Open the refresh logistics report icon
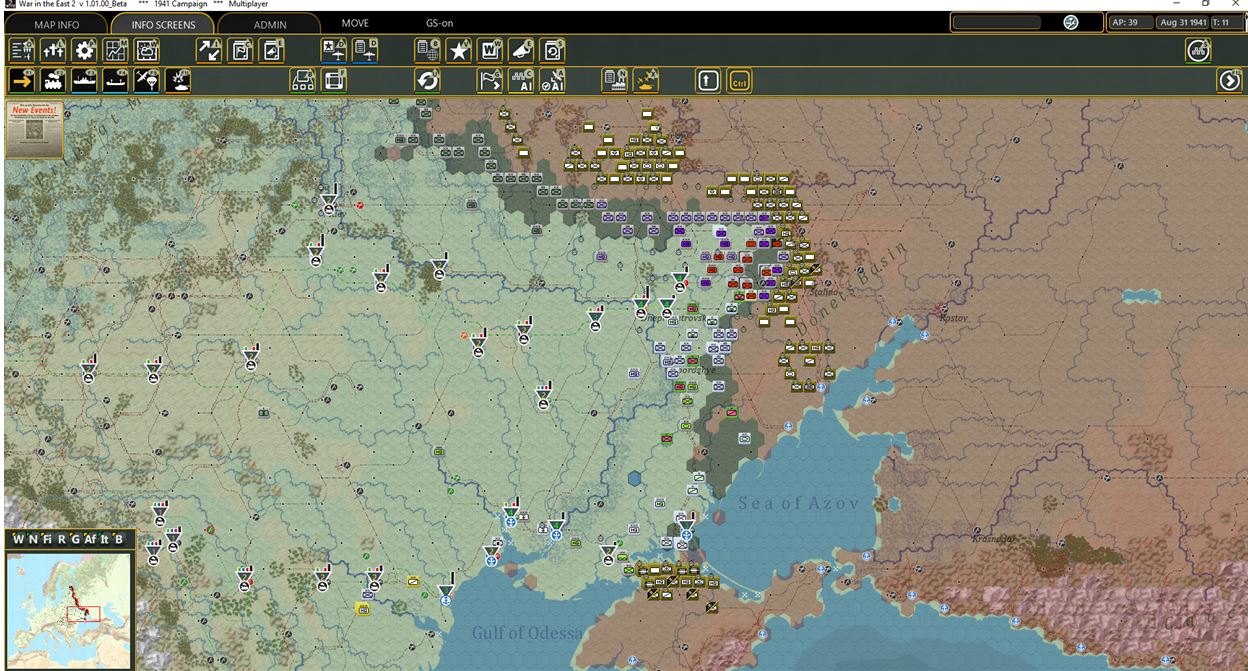Image resolution: width=1248 pixels, height=671 pixels. (552, 50)
